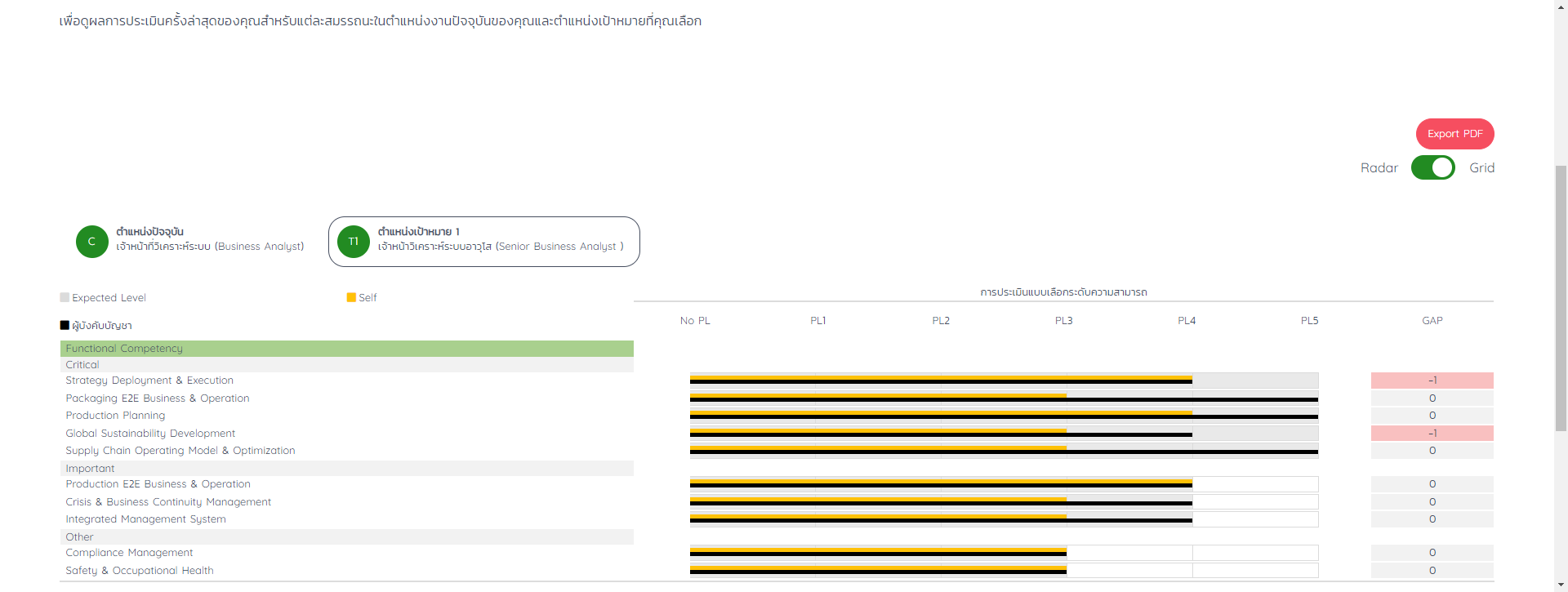1568x592 pixels.
Task: Click Crisis & Business Continuity Management link
Action: click(x=168, y=502)
